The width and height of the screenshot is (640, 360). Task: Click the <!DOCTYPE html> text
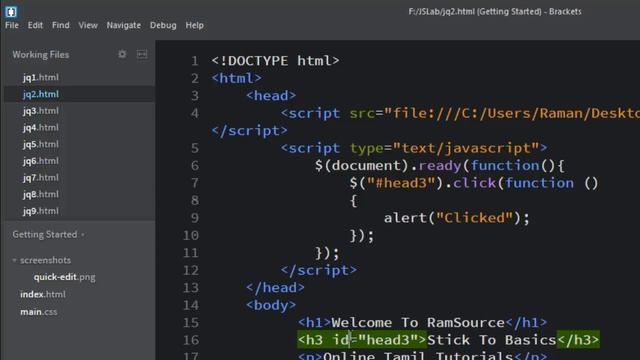click(x=275, y=61)
